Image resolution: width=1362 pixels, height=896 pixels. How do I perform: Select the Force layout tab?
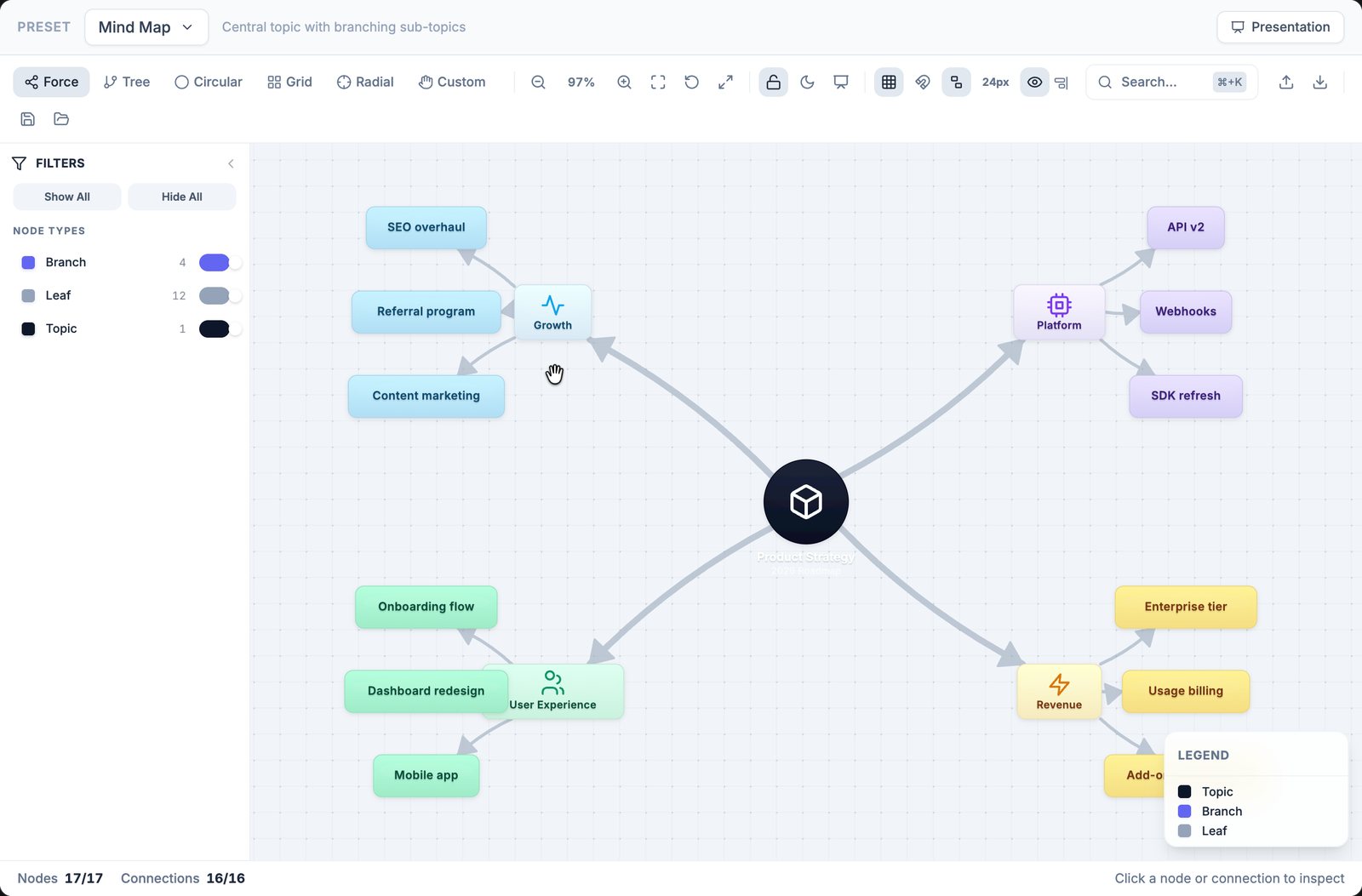coord(51,82)
